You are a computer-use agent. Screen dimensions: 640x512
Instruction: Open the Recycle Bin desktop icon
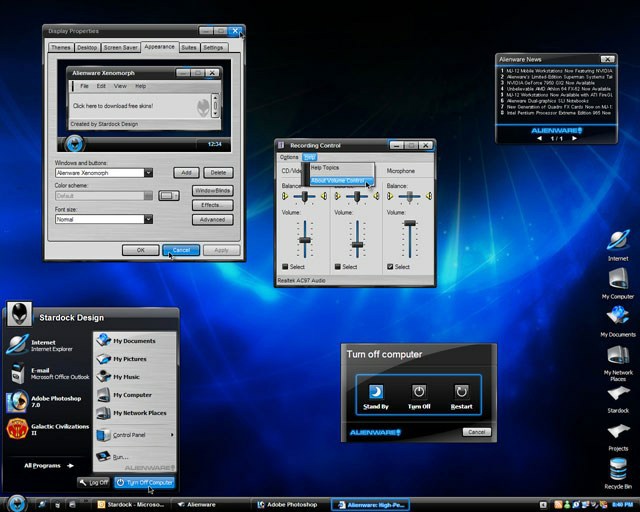click(618, 469)
